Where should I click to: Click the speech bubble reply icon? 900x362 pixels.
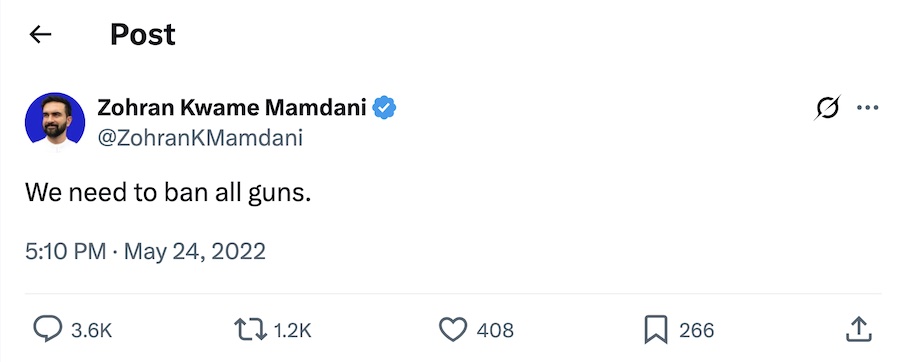click(48, 330)
